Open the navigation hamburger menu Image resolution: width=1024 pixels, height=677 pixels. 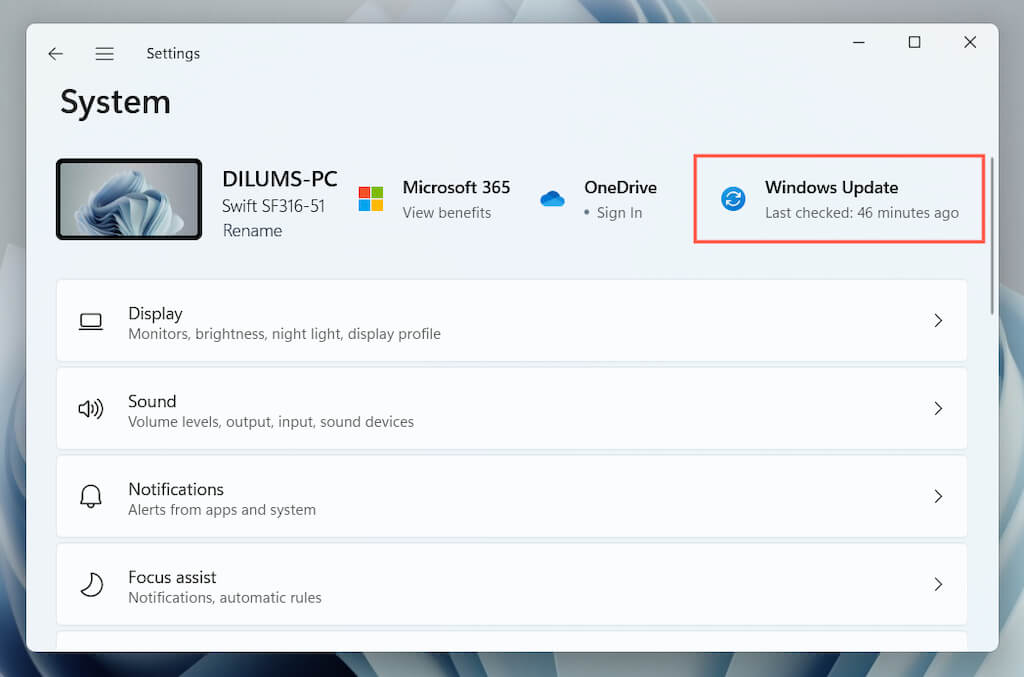[104, 53]
